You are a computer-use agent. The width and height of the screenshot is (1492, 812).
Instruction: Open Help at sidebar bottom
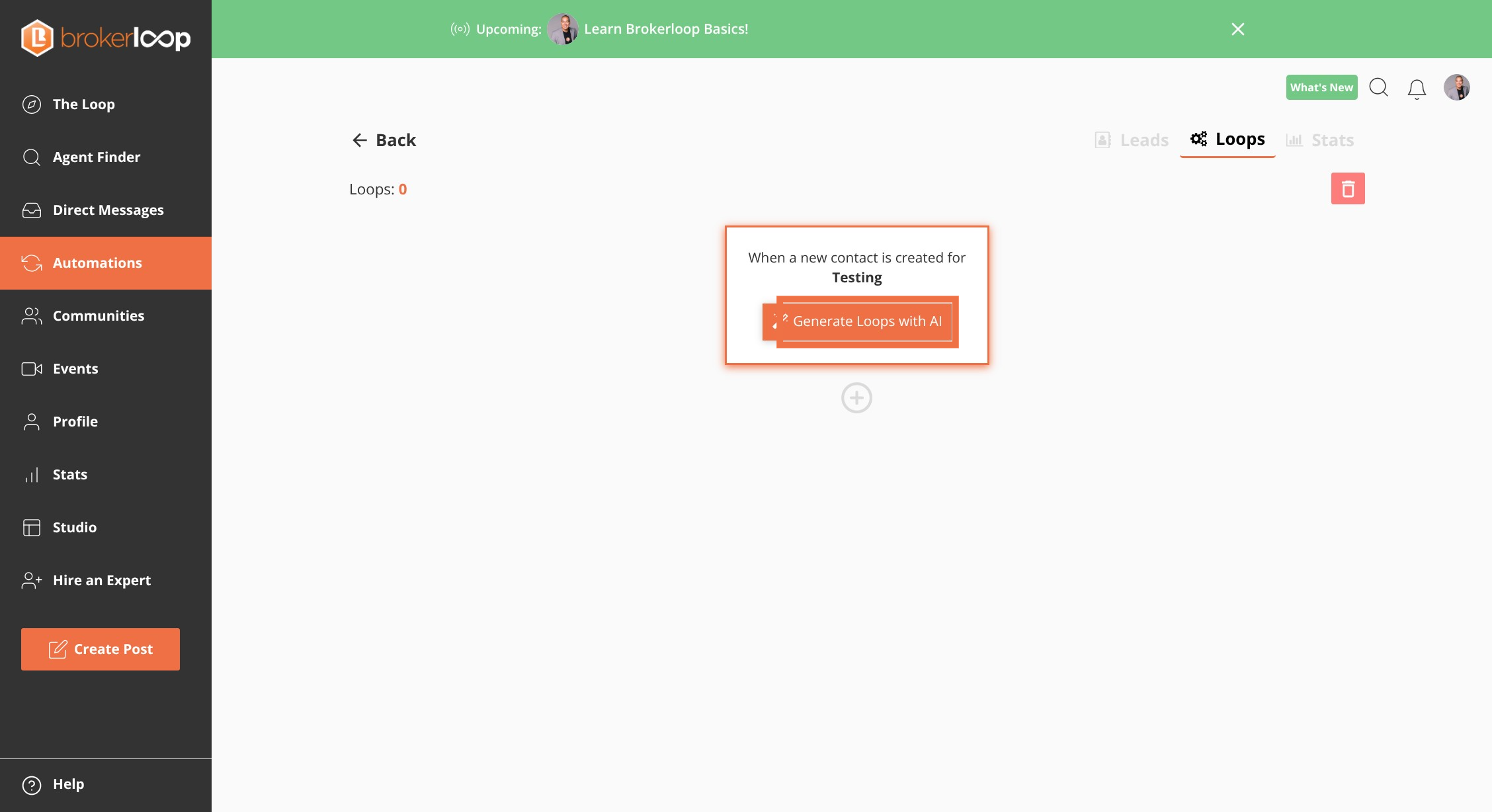tap(106, 785)
